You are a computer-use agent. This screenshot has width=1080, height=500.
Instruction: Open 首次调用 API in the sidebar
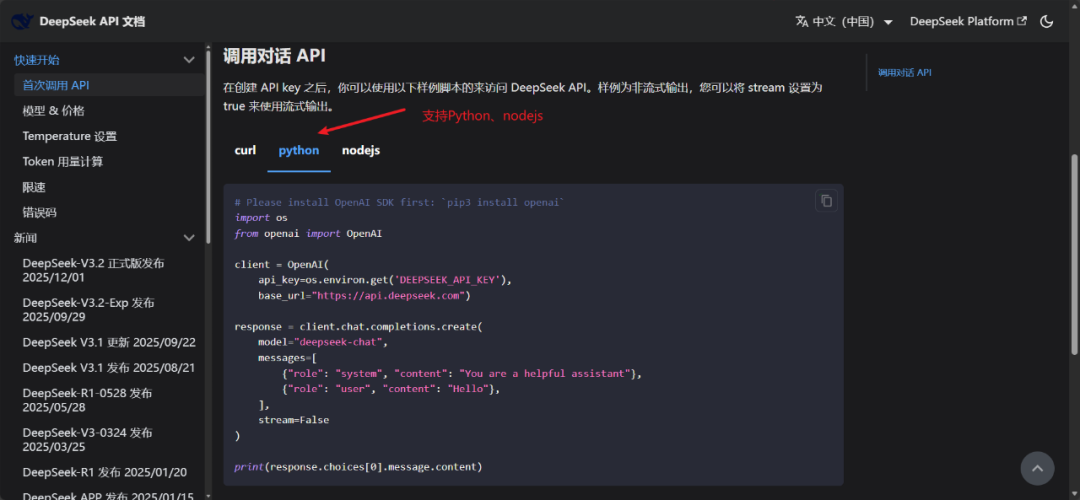(109, 85)
